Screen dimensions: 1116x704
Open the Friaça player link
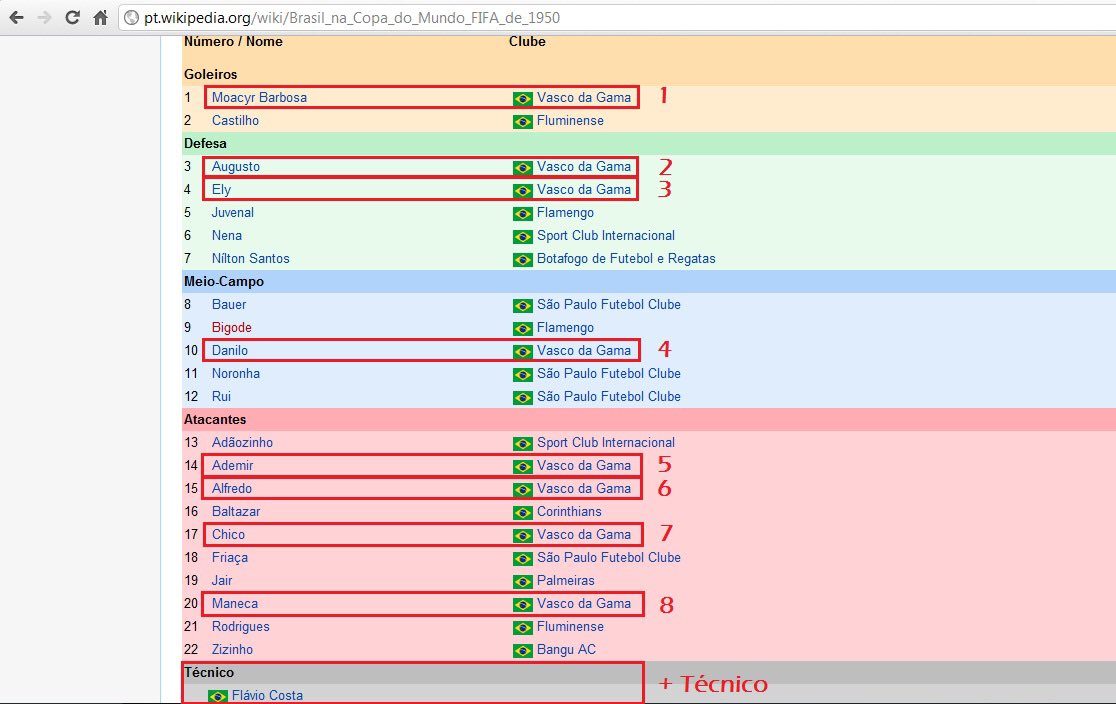pyautogui.click(x=230, y=557)
